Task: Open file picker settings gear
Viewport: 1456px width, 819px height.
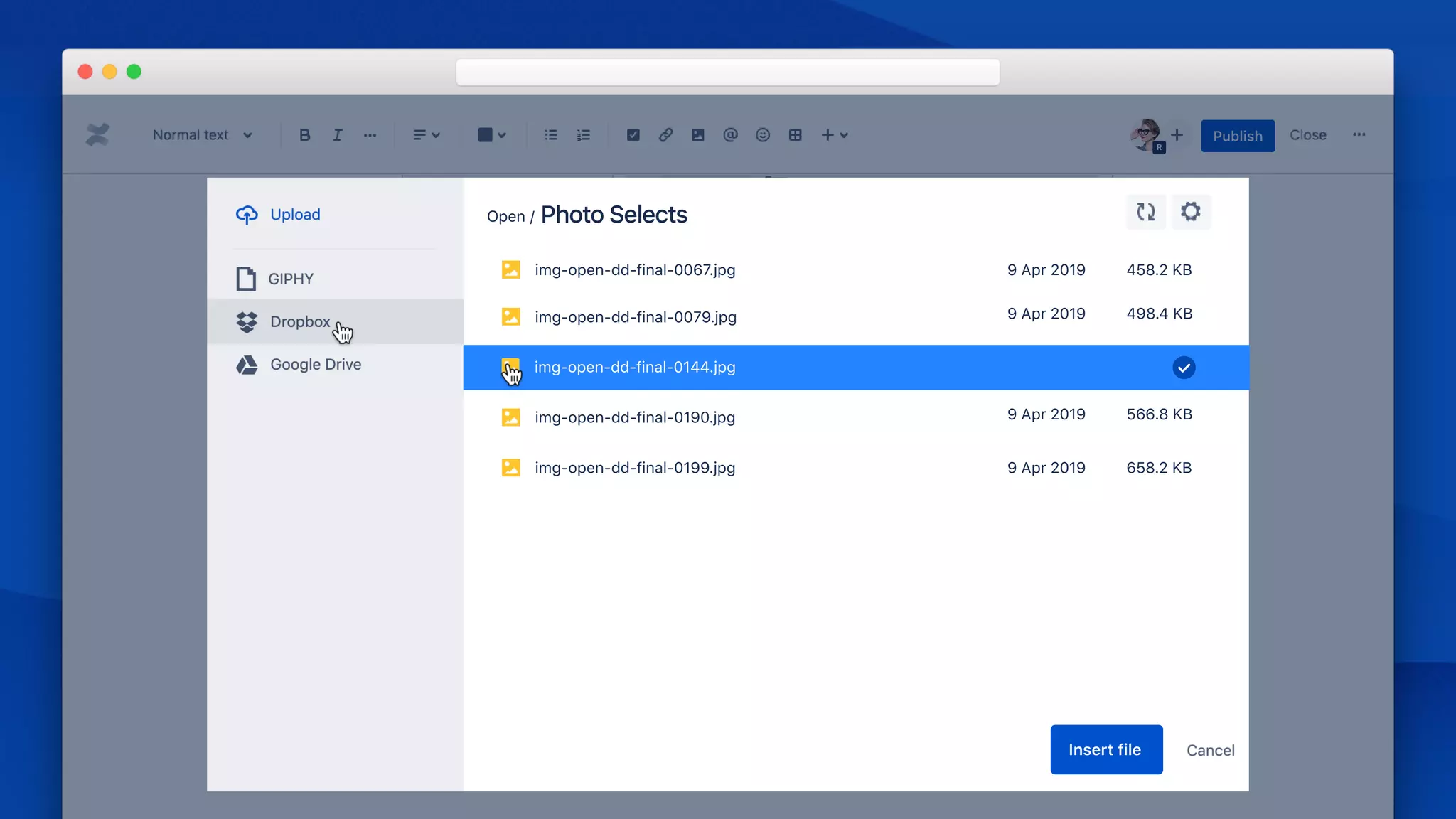Action: click(1191, 212)
